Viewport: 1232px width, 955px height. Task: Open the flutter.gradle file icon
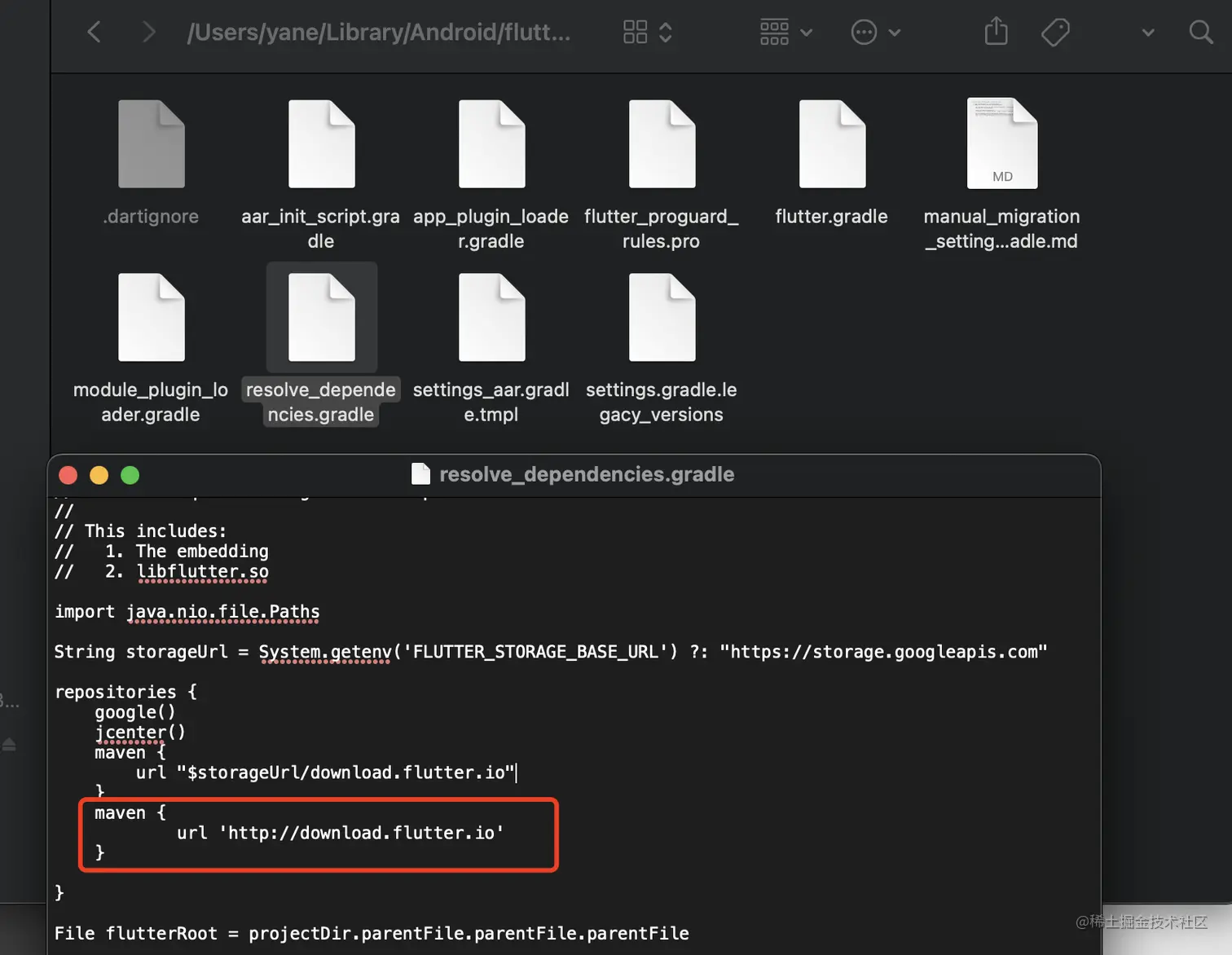tap(830, 143)
